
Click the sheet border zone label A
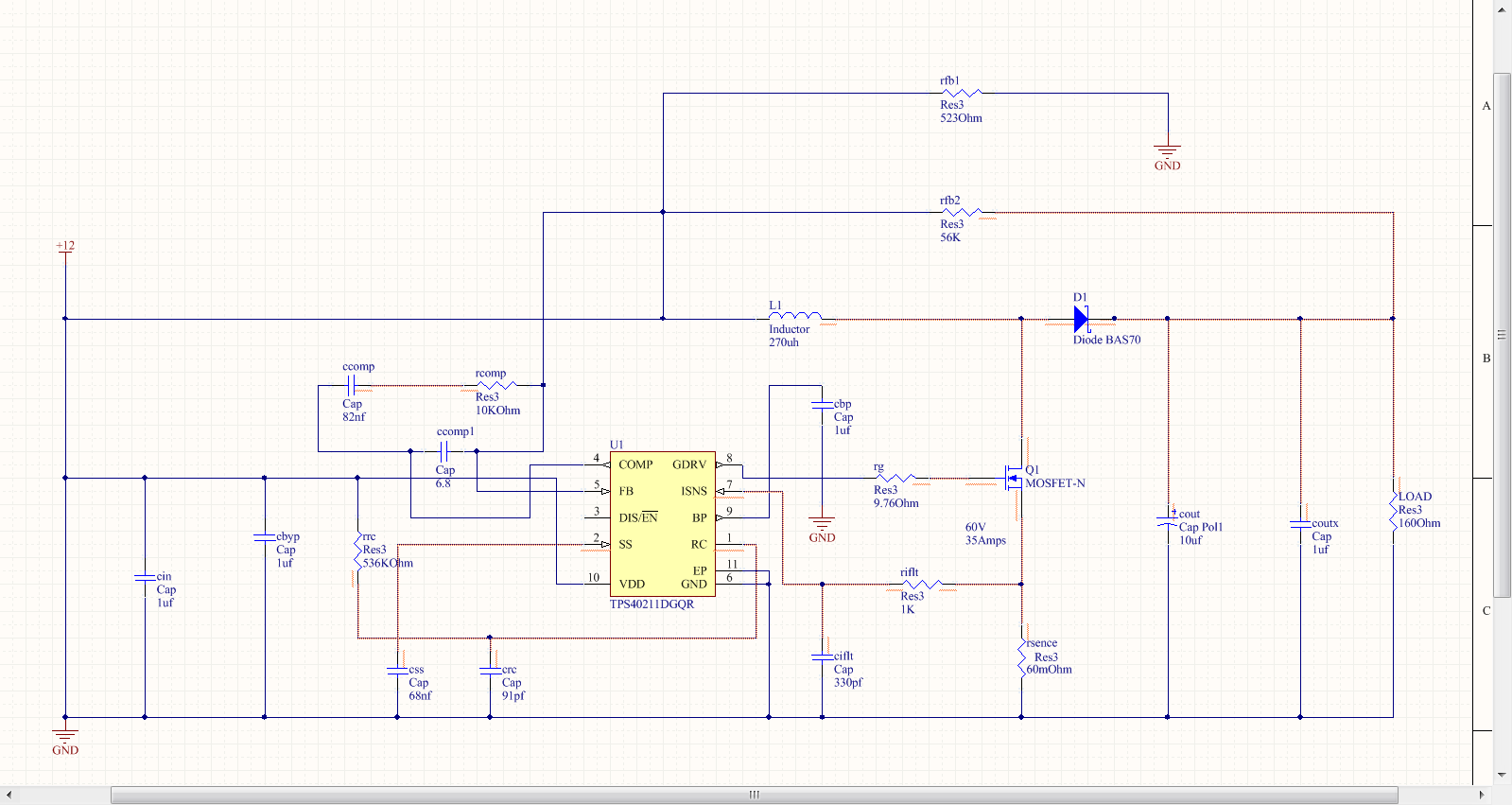[x=1486, y=106]
